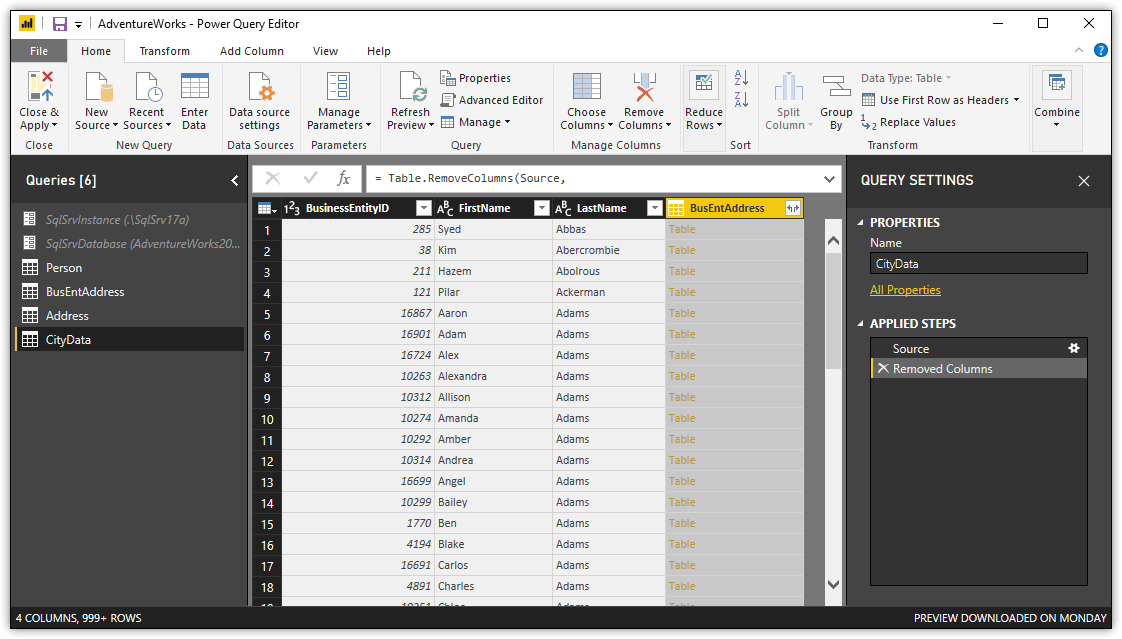The image size is (1122, 639).
Task: Switch to the Add Column tab
Action: point(252,51)
